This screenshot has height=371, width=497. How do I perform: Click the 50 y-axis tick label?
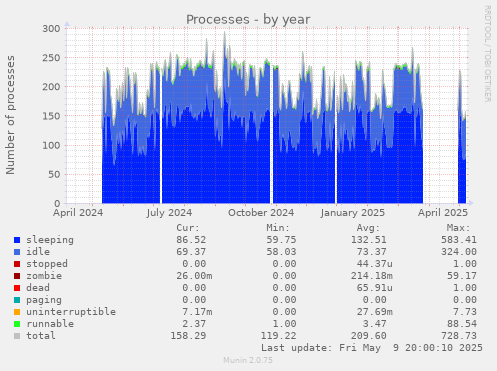pyautogui.click(x=54, y=174)
